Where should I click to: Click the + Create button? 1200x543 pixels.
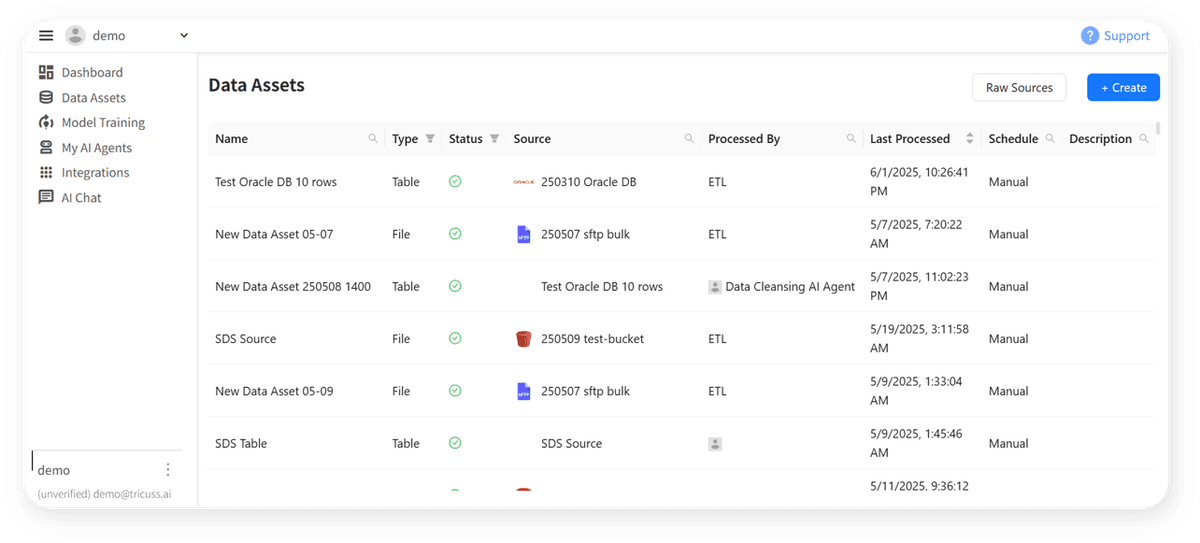tap(1123, 88)
